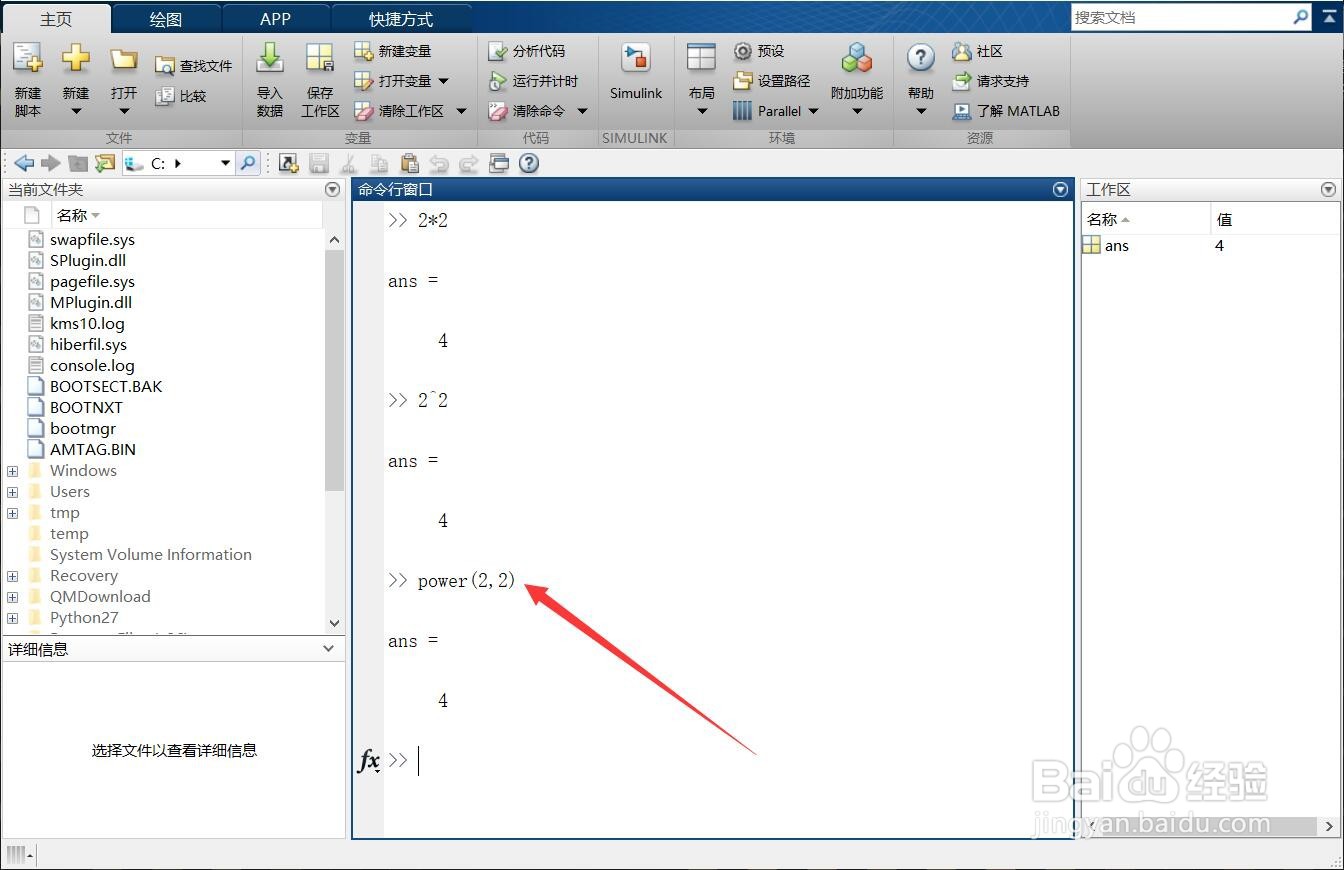Click Find Files (查找文件)
1344x870 pixels.
pyautogui.click(x=194, y=66)
